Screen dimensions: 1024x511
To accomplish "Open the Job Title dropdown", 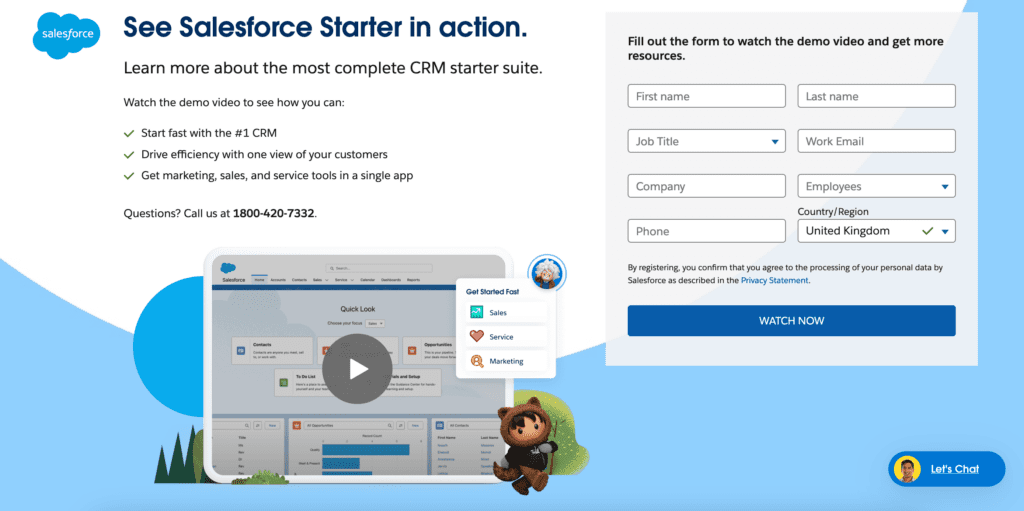I will tap(707, 141).
